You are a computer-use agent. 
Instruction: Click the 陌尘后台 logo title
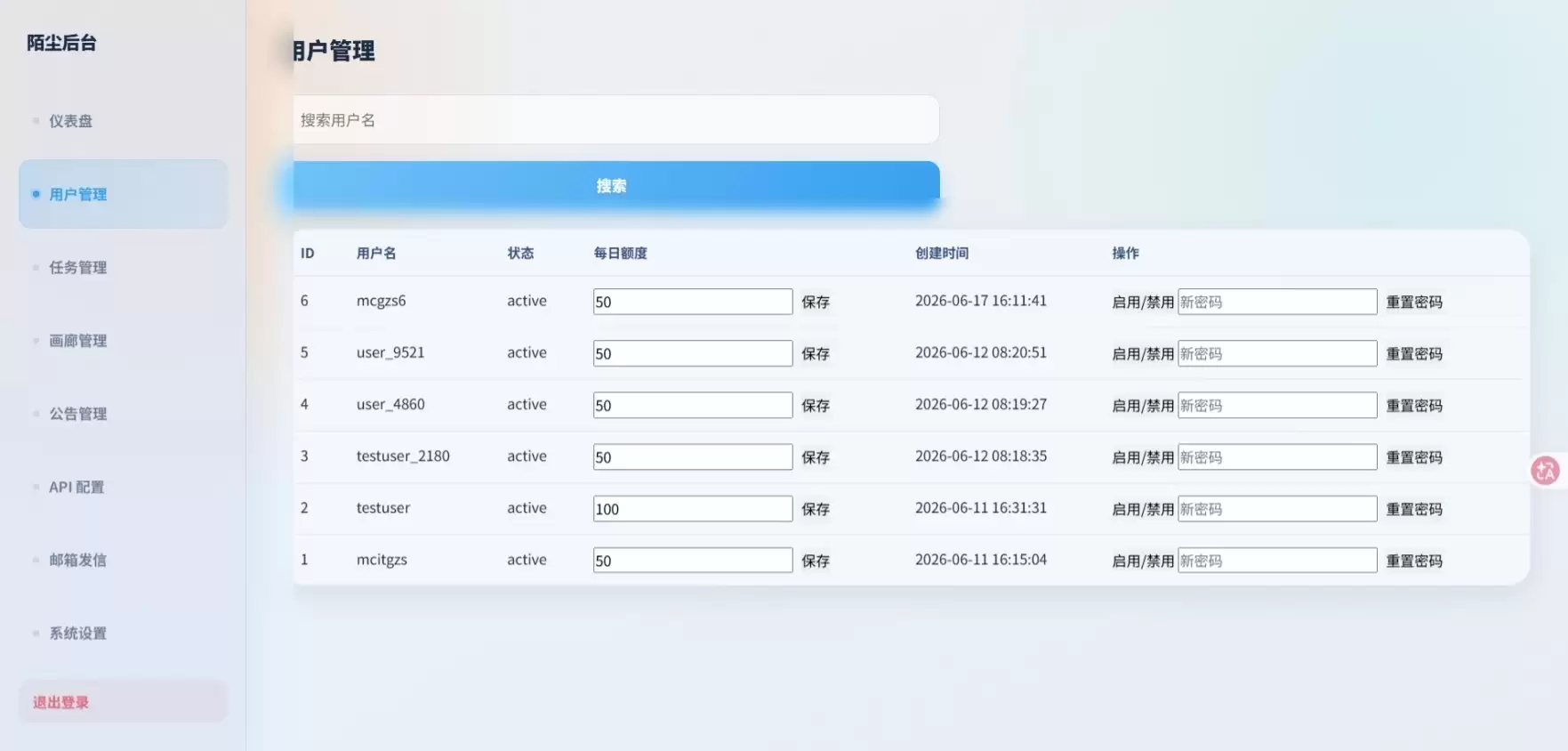tap(61, 43)
